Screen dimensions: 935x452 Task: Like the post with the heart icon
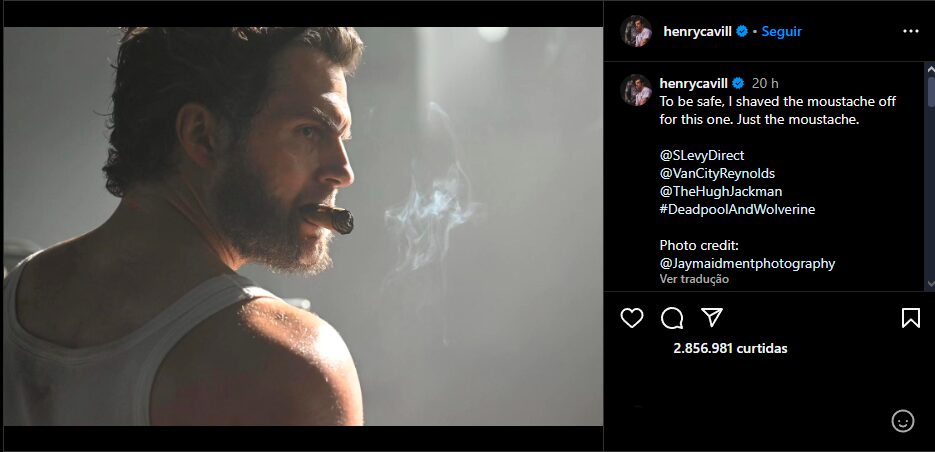click(632, 318)
